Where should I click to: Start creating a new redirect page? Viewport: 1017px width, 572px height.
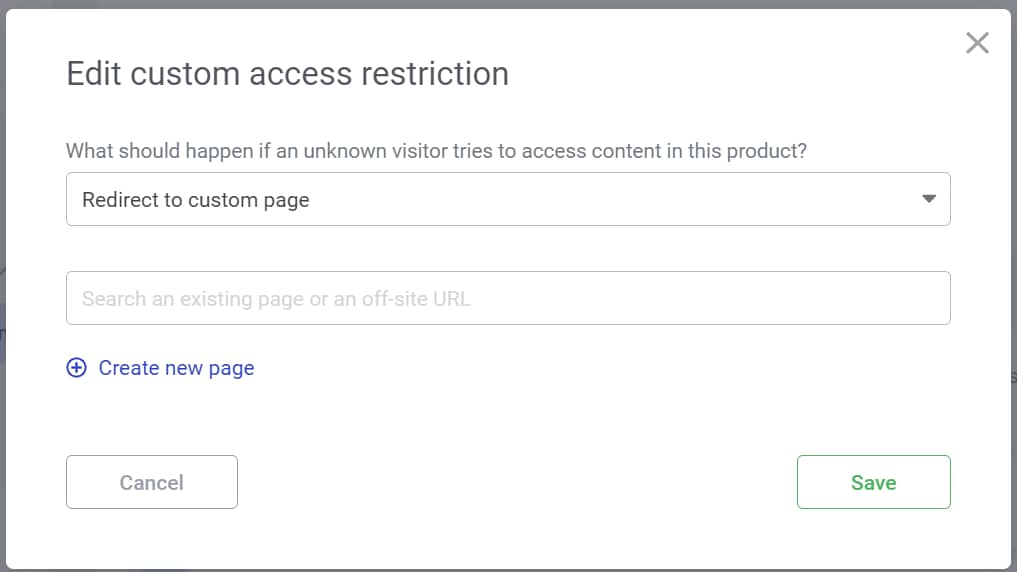[176, 368]
